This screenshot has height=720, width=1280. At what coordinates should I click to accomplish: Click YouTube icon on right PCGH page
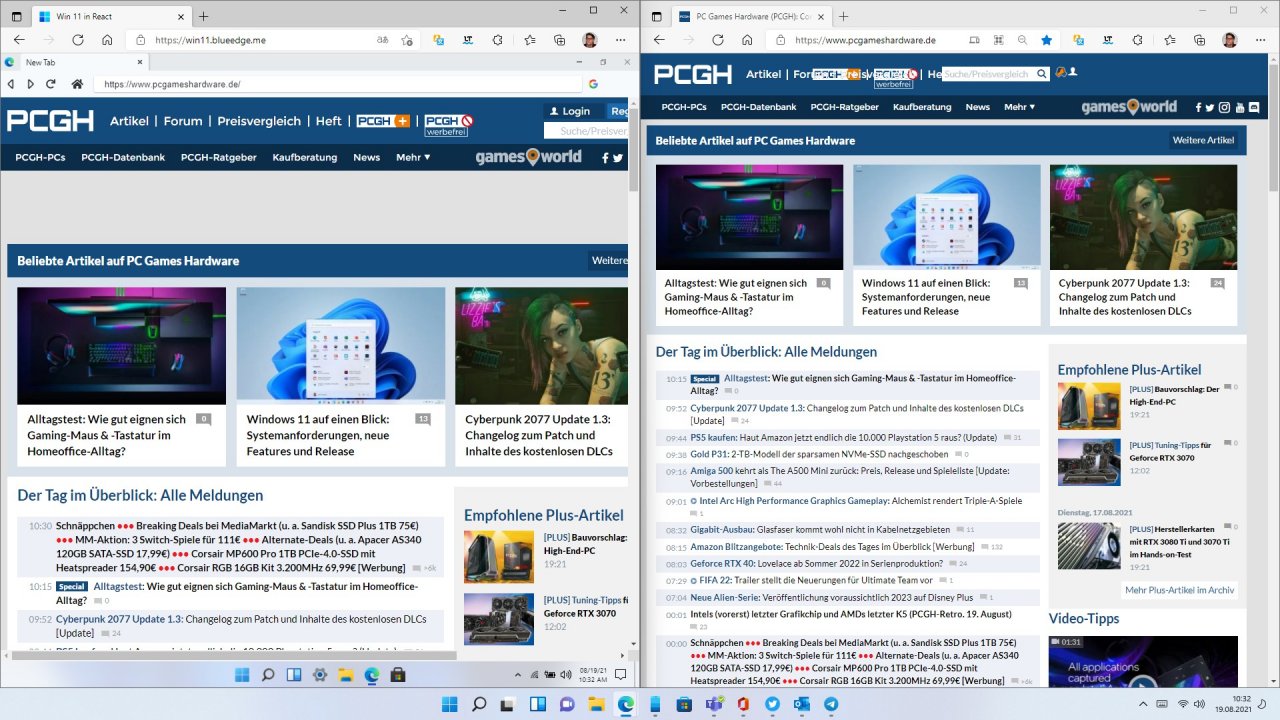(1240, 107)
